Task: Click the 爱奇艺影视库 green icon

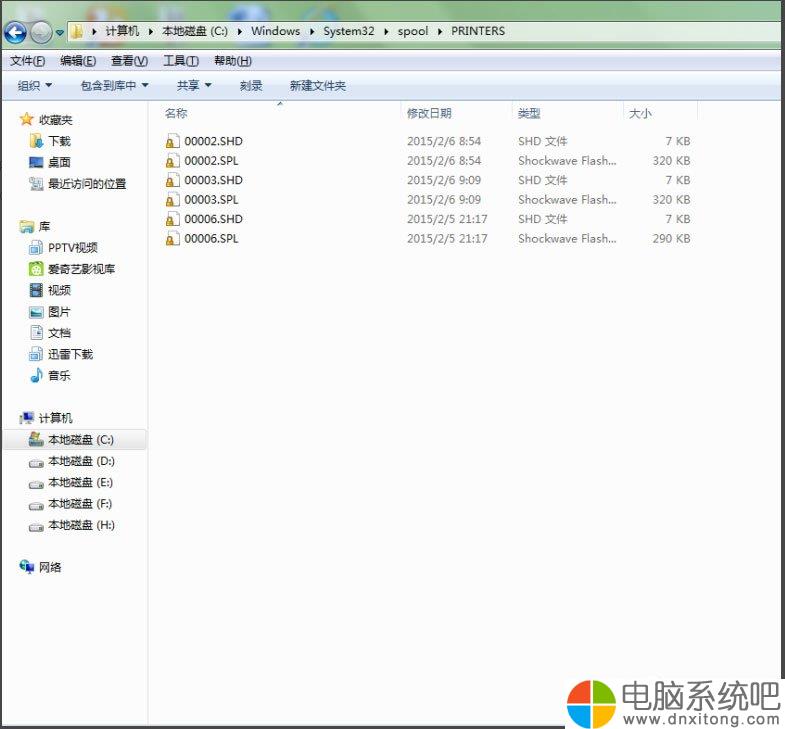Action: coord(36,269)
